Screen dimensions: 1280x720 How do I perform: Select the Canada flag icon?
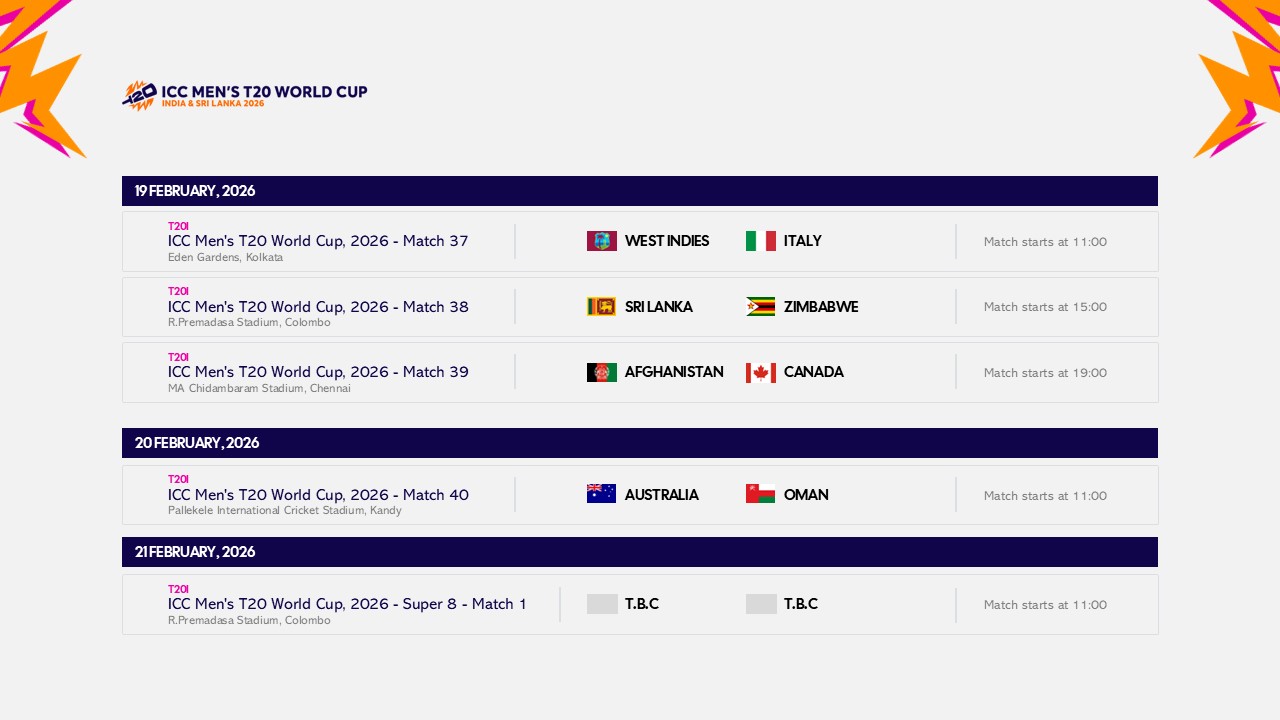pyautogui.click(x=760, y=371)
